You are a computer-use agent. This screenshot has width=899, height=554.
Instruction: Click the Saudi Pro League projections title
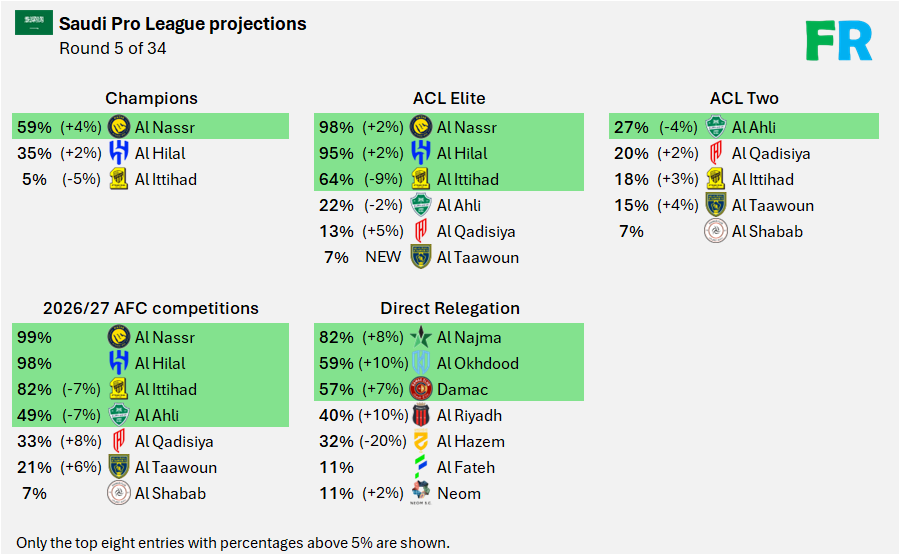183,23
